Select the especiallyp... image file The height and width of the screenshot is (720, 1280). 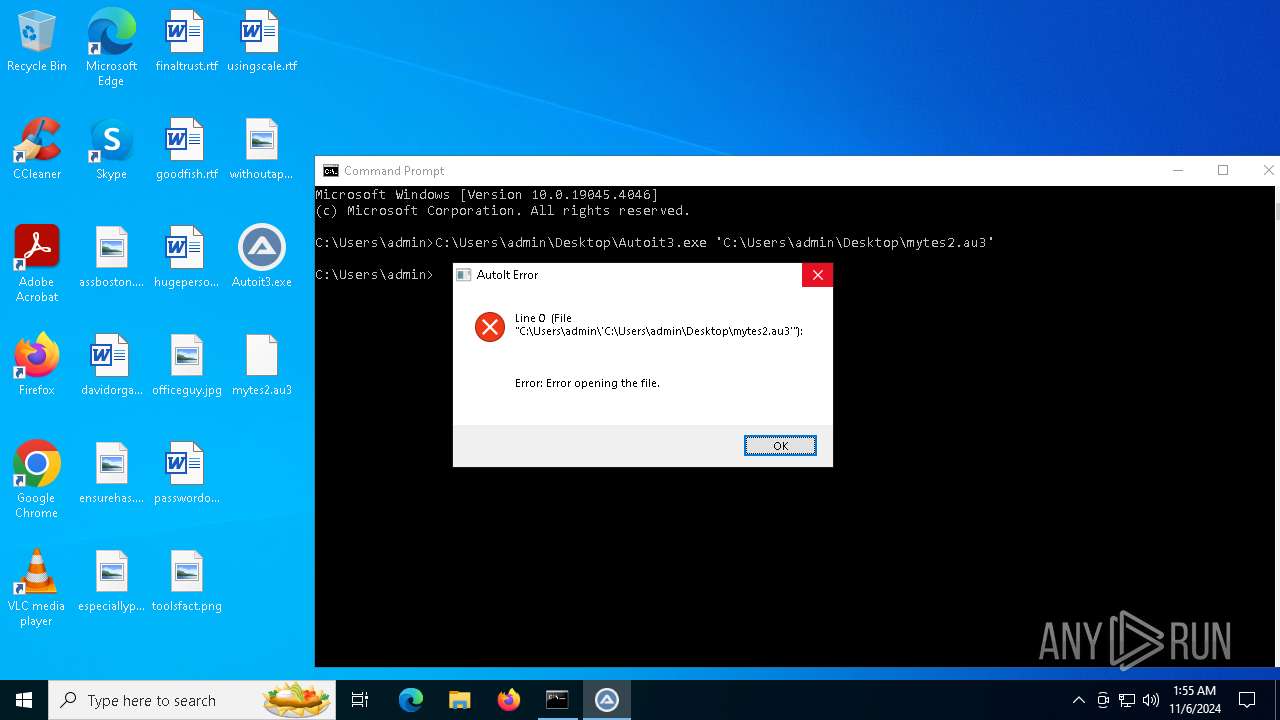(111, 581)
